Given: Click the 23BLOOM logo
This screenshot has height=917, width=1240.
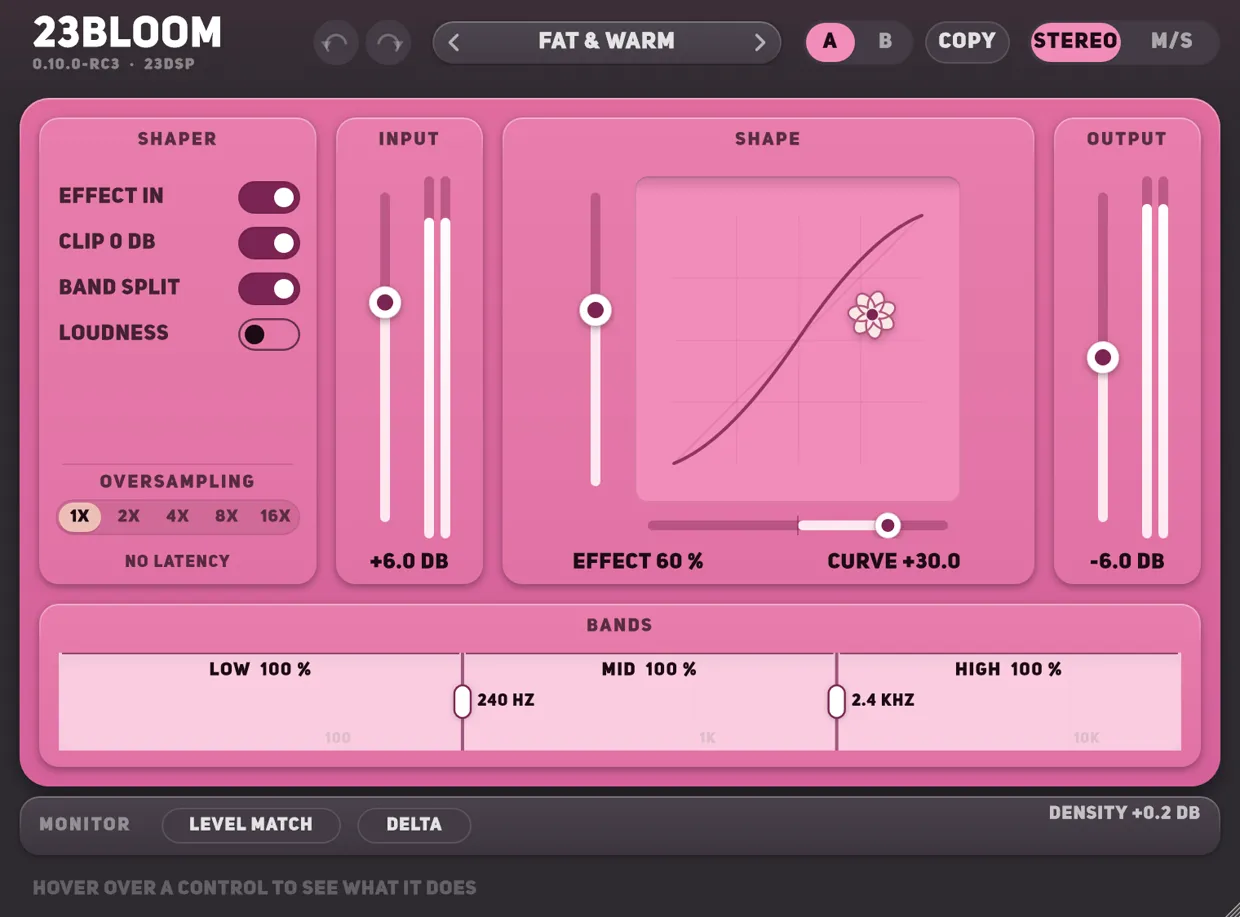Looking at the screenshot, I should (127, 34).
